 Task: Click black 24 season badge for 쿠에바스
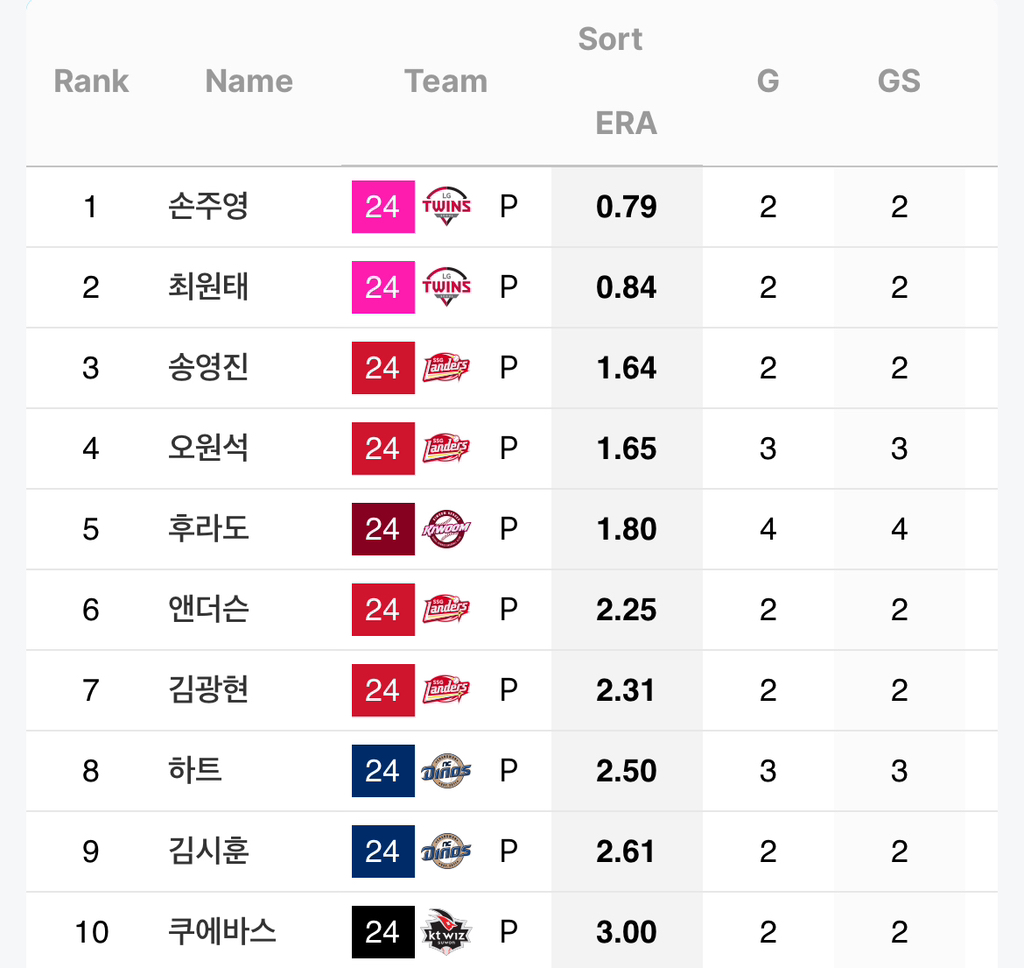tap(383, 932)
